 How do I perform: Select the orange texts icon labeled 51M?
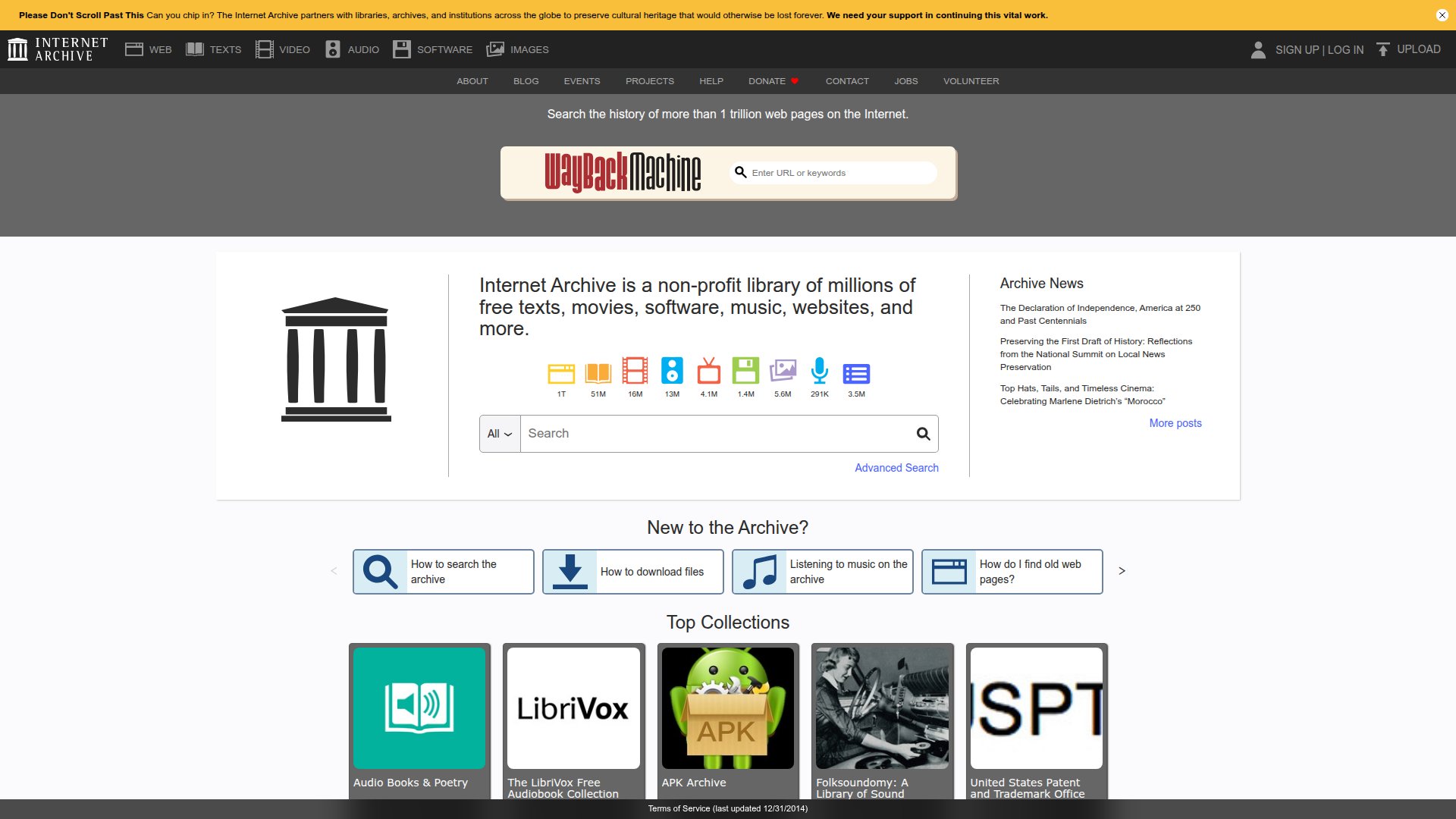598,372
